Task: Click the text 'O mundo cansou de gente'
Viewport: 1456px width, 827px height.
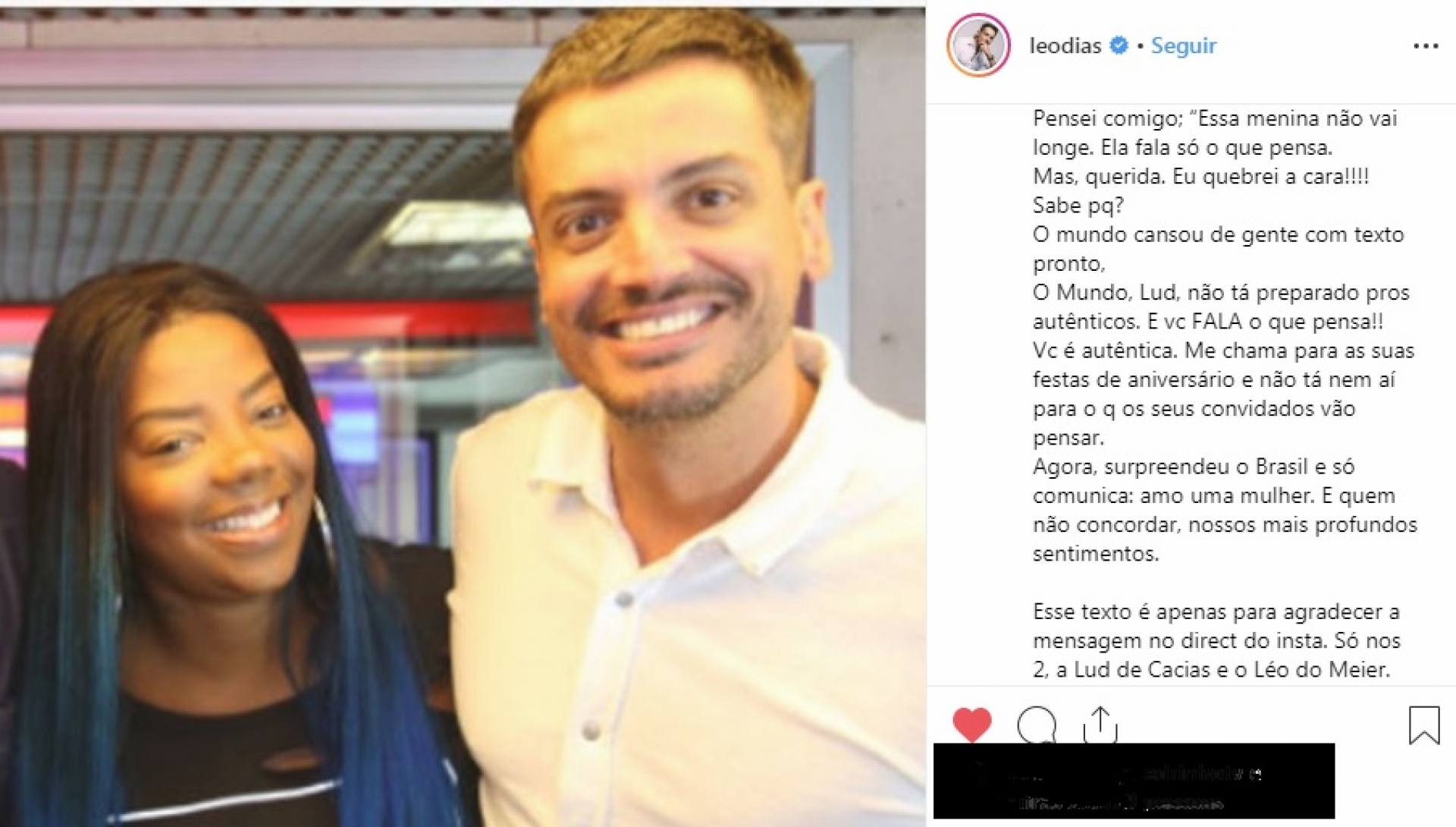Action: point(1166,234)
